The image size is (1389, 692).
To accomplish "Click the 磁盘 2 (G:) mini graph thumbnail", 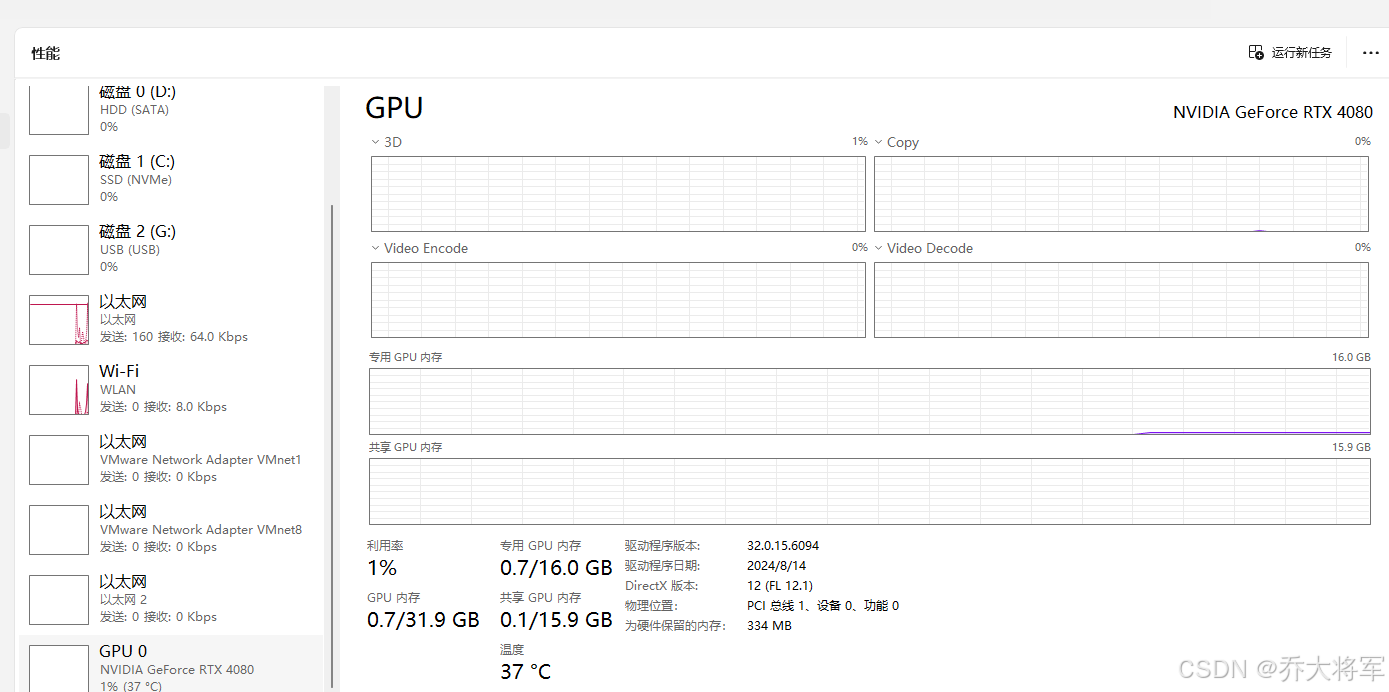I will (x=59, y=250).
